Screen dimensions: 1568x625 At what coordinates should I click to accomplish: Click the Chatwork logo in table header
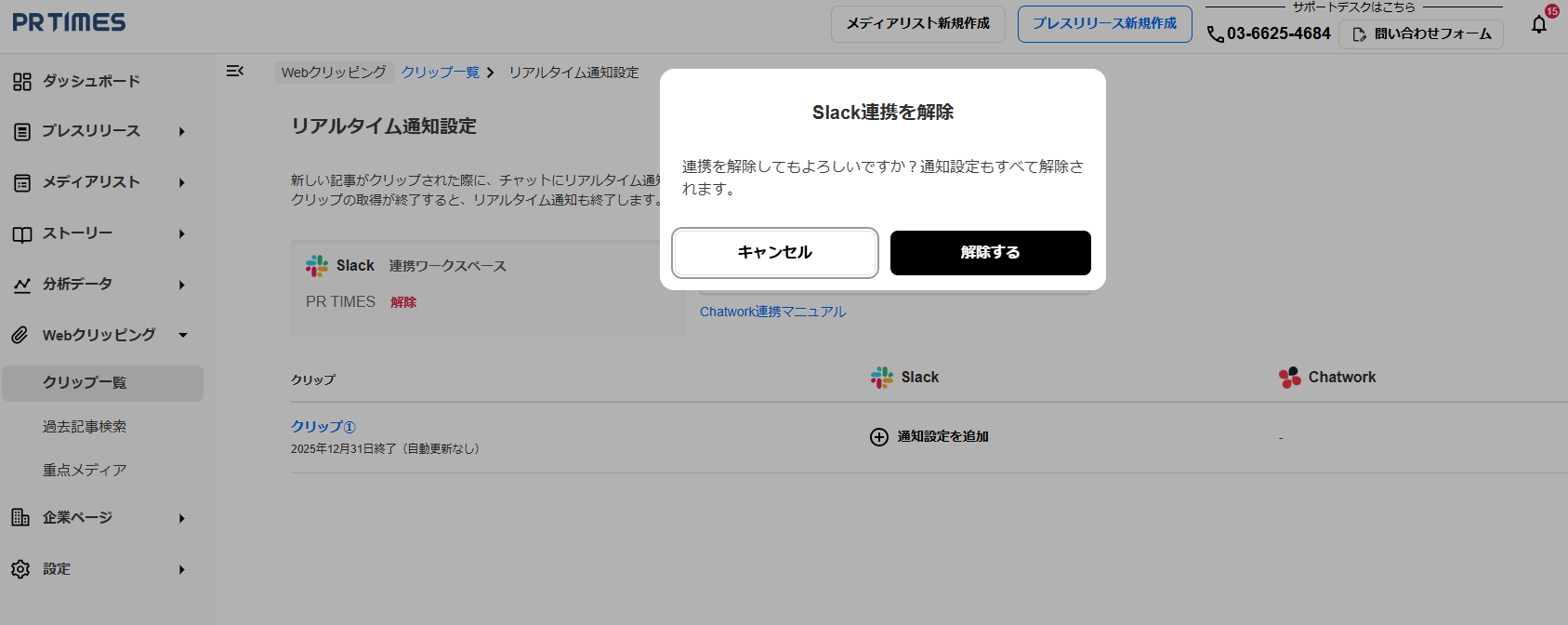(1290, 377)
